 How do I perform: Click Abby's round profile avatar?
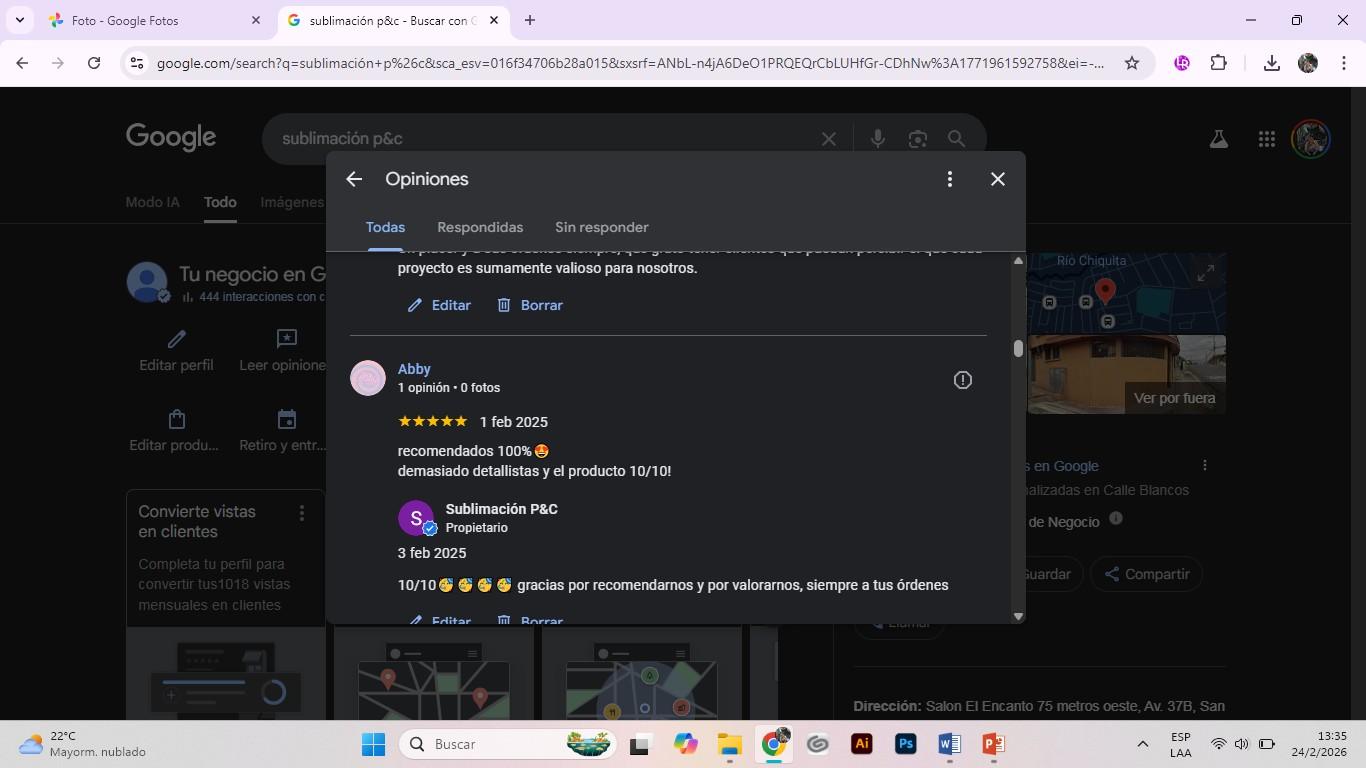pyautogui.click(x=368, y=378)
